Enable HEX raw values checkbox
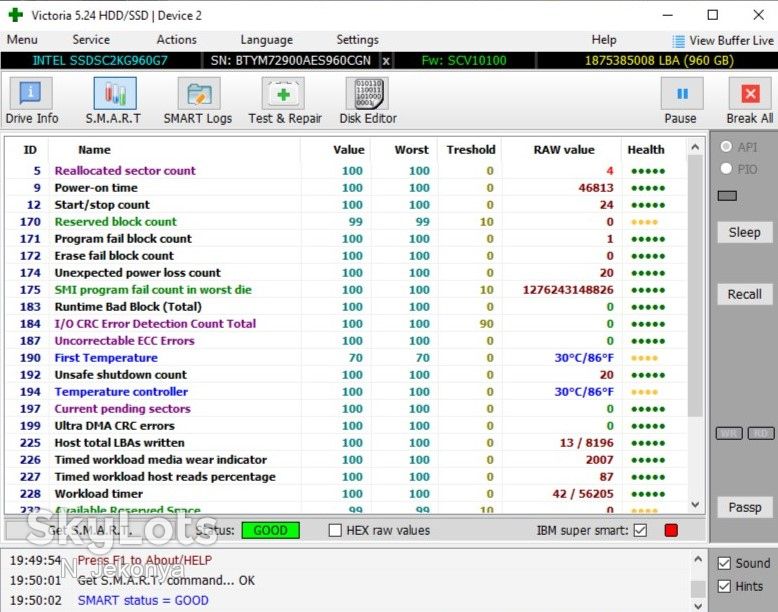This screenshot has width=778, height=612. click(335, 531)
